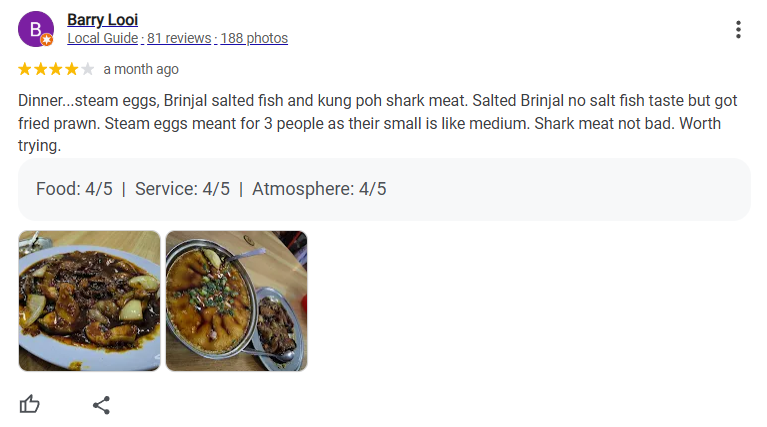
Task: Click the orange Local Guide badge on avatar
Action: tap(47, 39)
